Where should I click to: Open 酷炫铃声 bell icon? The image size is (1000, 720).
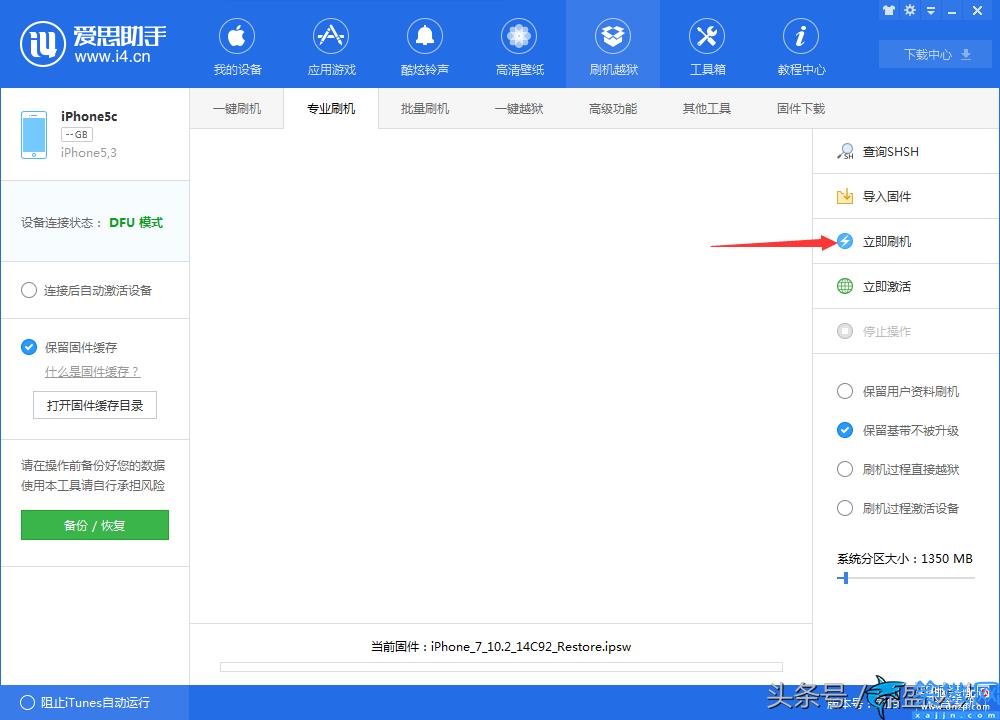click(x=425, y=36)
